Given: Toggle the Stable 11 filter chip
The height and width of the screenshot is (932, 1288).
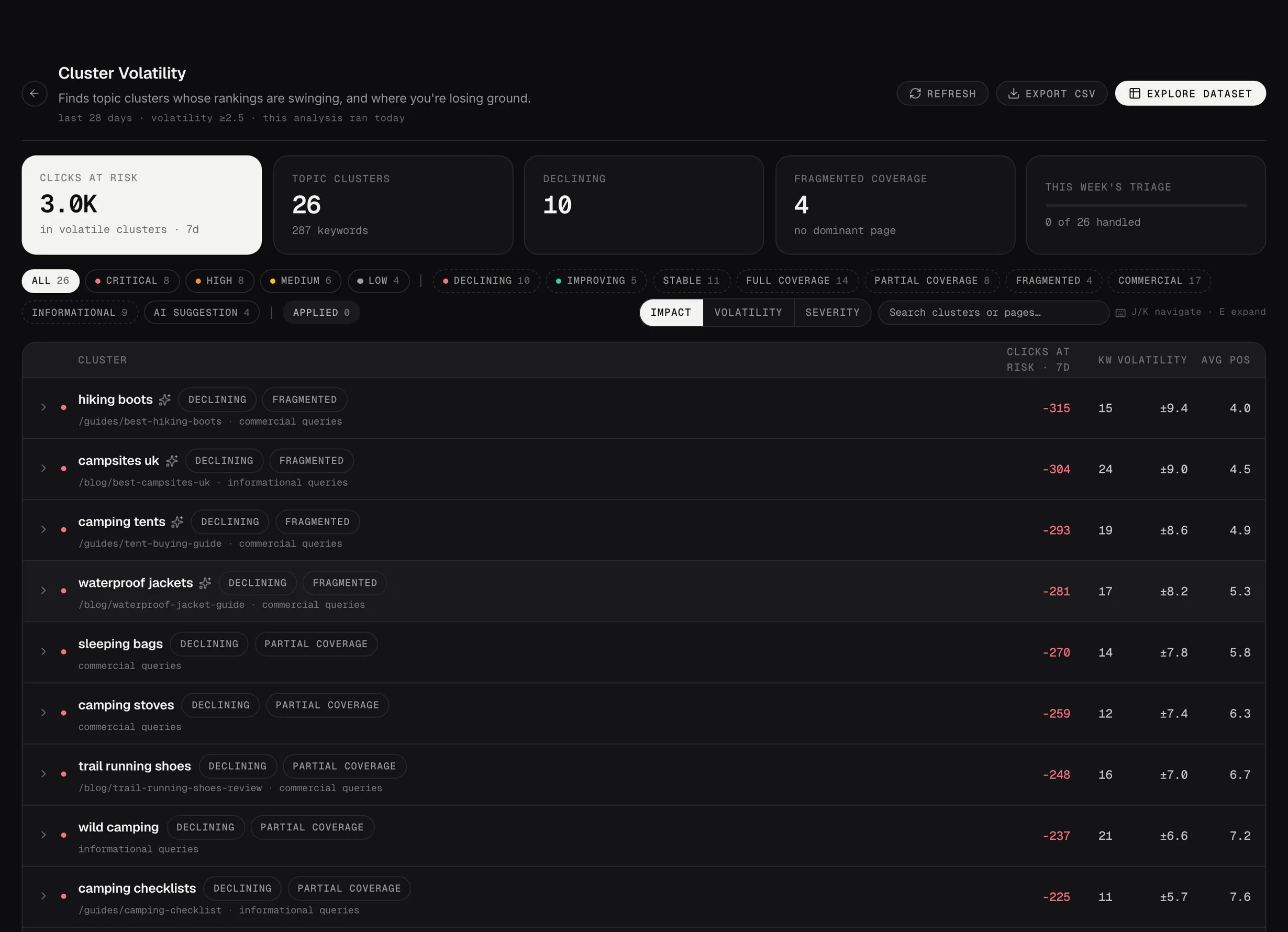Looking at the screenshot, I should coord(691,281).
